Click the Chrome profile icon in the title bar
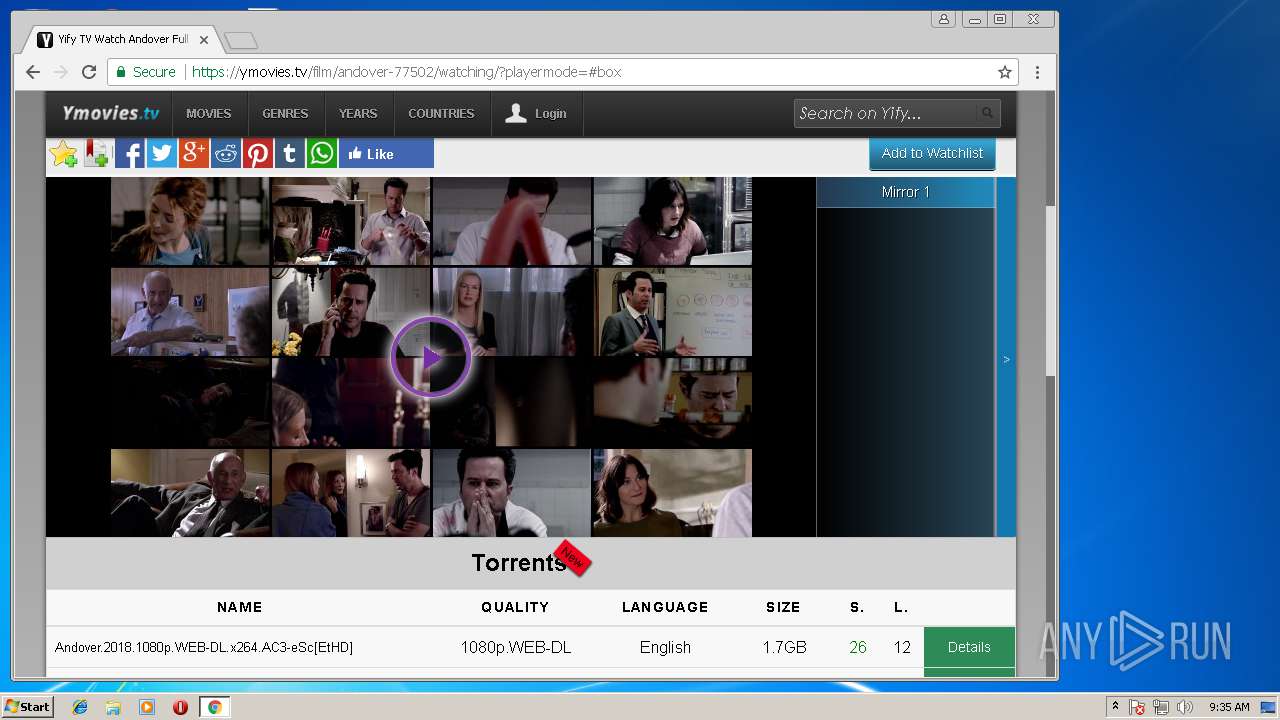The height and width of the screenshot is (720, 1280). pos(943,19)
